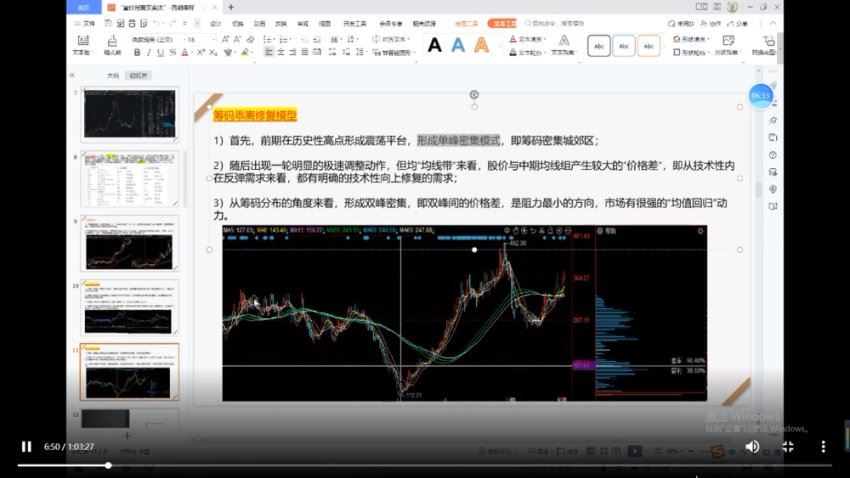Toggle italic text formatting
The image size is (850, 478).
149,53
